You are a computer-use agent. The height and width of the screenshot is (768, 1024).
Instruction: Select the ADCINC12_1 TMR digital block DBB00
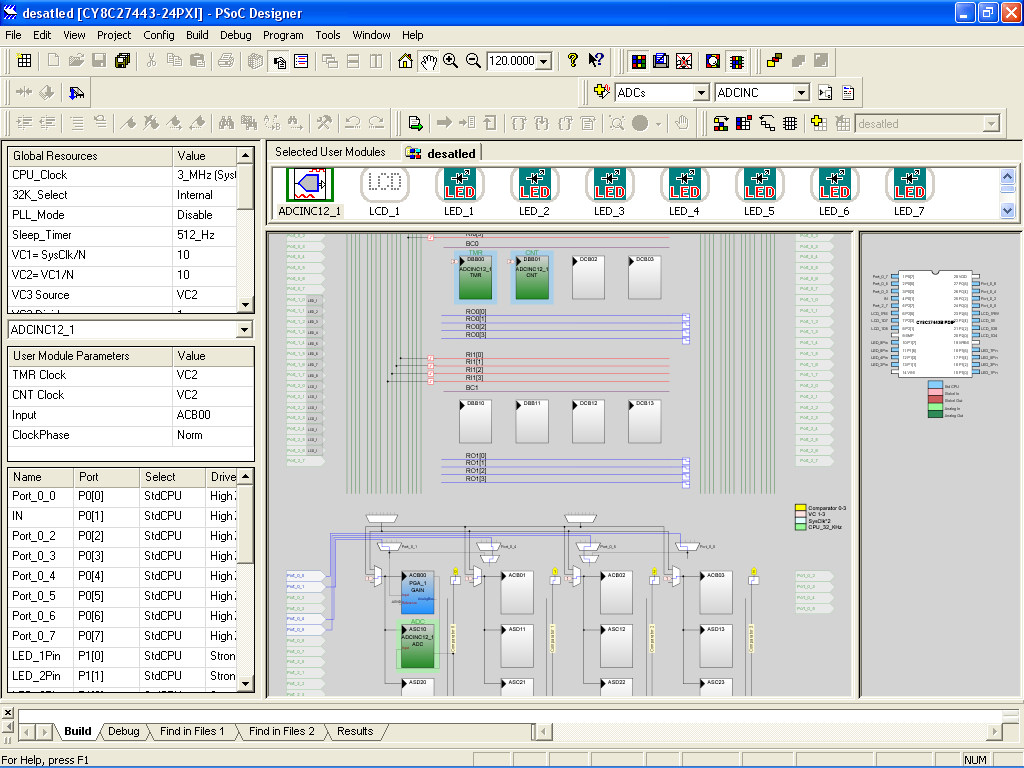(x=475, y=277)
